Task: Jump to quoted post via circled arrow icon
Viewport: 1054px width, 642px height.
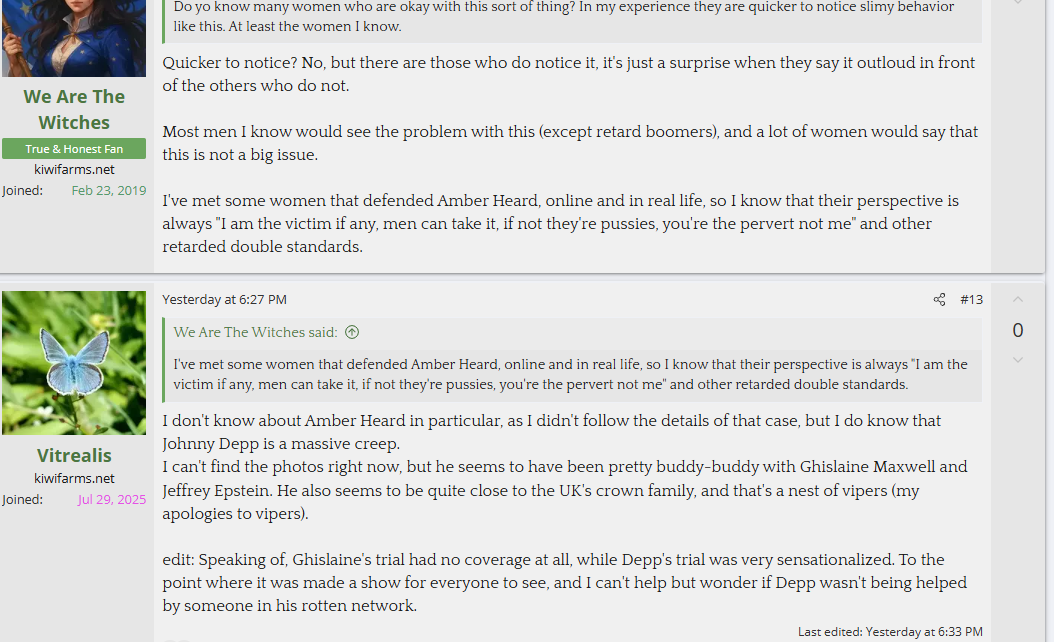Action: (x=352, y=332)
